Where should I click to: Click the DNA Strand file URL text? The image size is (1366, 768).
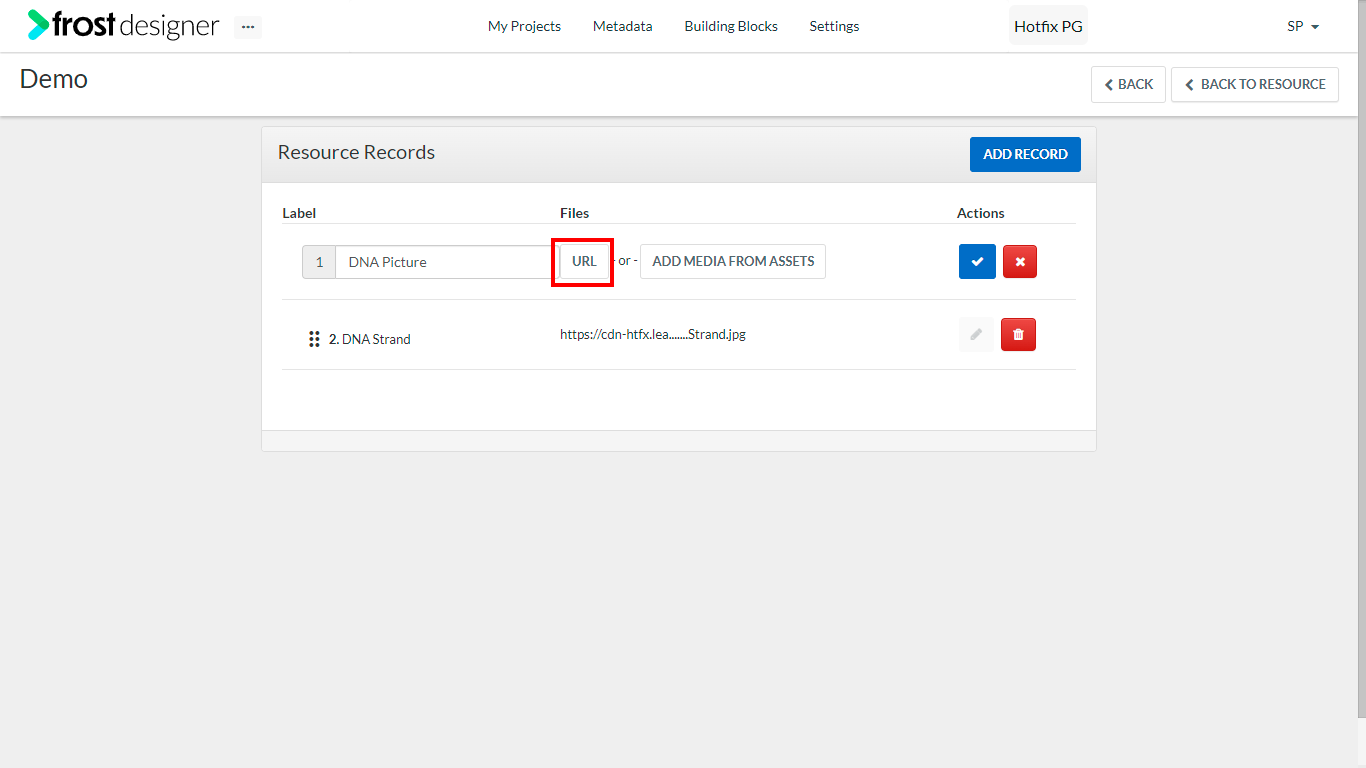pos(653,334)
